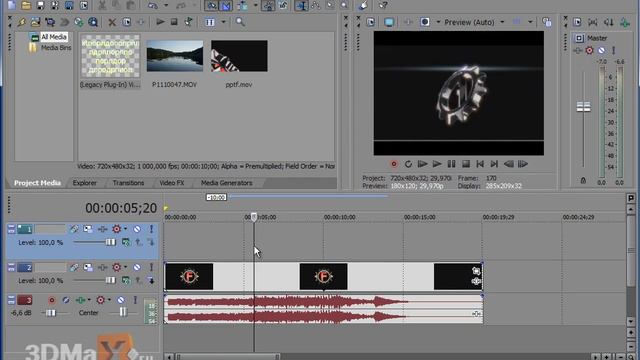Select the P1110047.MOV thumbnail
640x360 pixels.
point(175,56)
